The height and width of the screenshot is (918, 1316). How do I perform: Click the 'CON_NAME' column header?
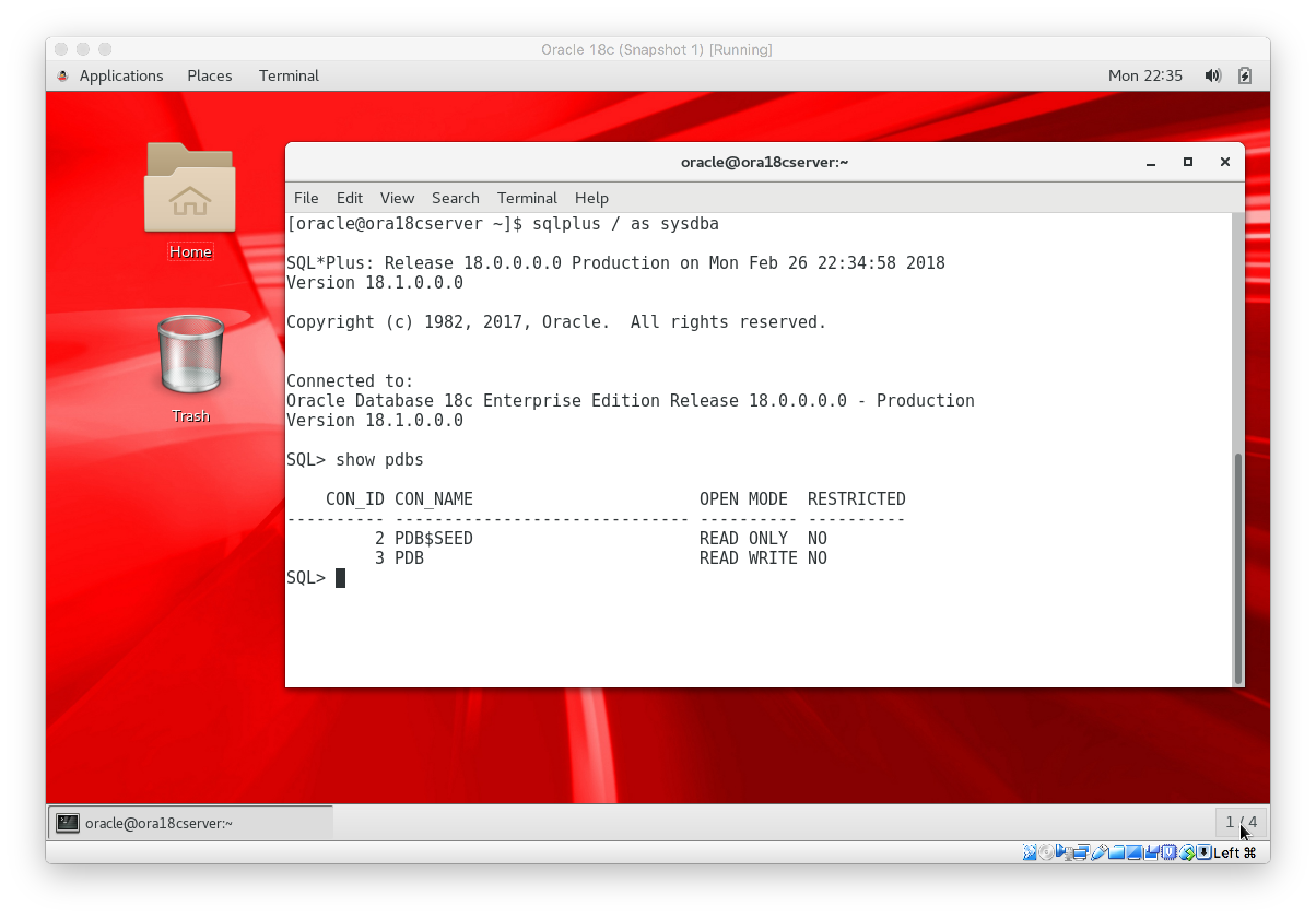tap(433, 498)
